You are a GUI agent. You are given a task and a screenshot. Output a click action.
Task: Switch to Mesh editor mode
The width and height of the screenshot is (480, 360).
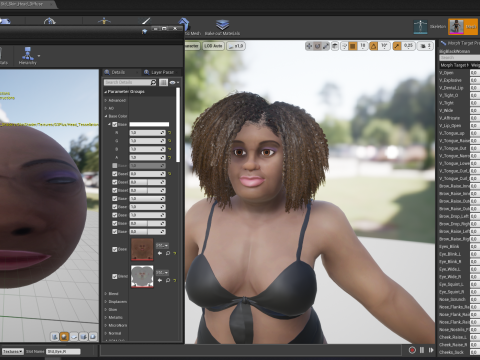point(463,27)
